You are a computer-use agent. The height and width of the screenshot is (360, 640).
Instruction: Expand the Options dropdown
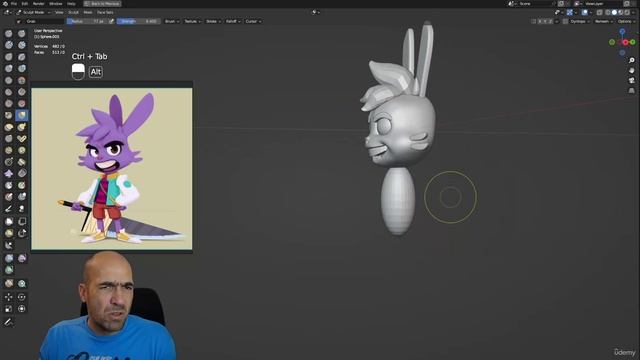(x=626, y=21)
